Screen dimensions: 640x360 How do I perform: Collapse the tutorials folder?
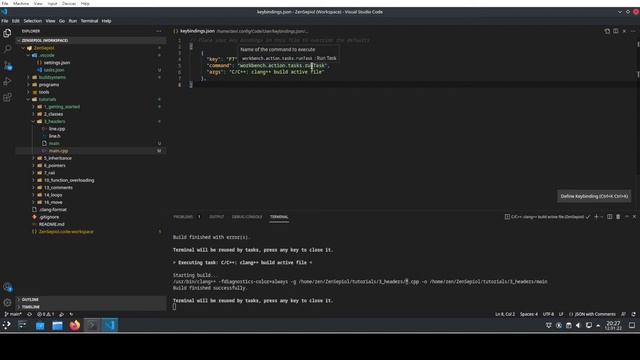91,99
